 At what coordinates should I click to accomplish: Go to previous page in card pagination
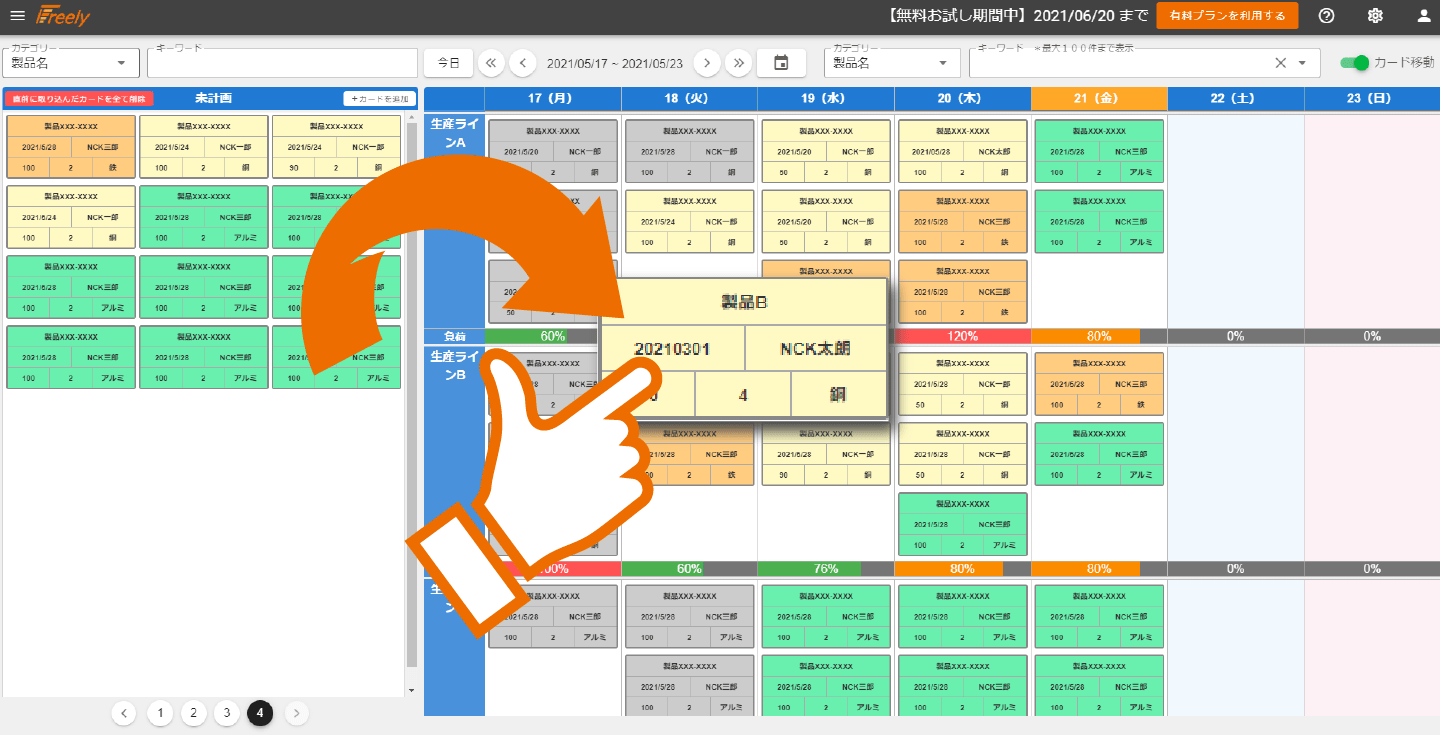point(124,713)
